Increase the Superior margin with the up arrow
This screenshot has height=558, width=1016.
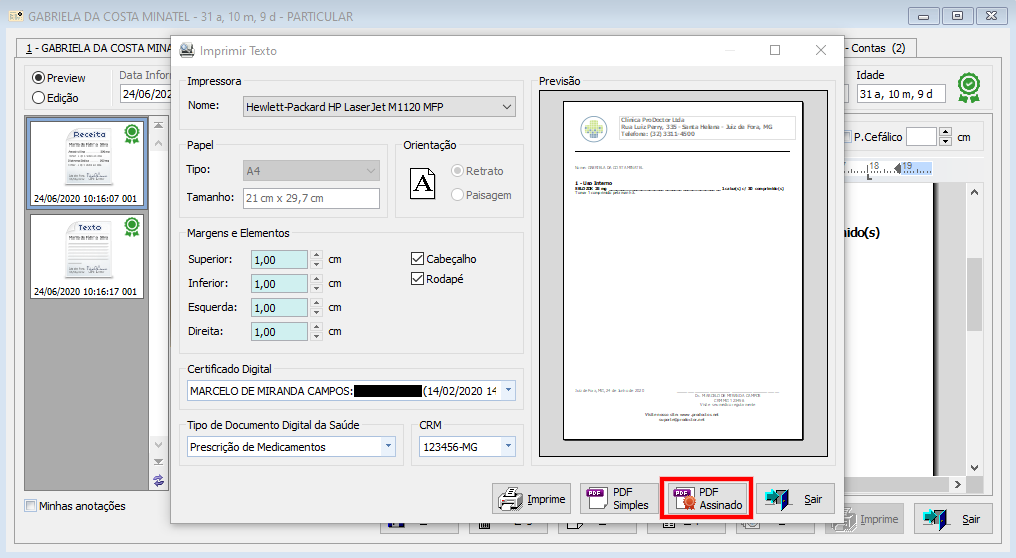(316, 255)
